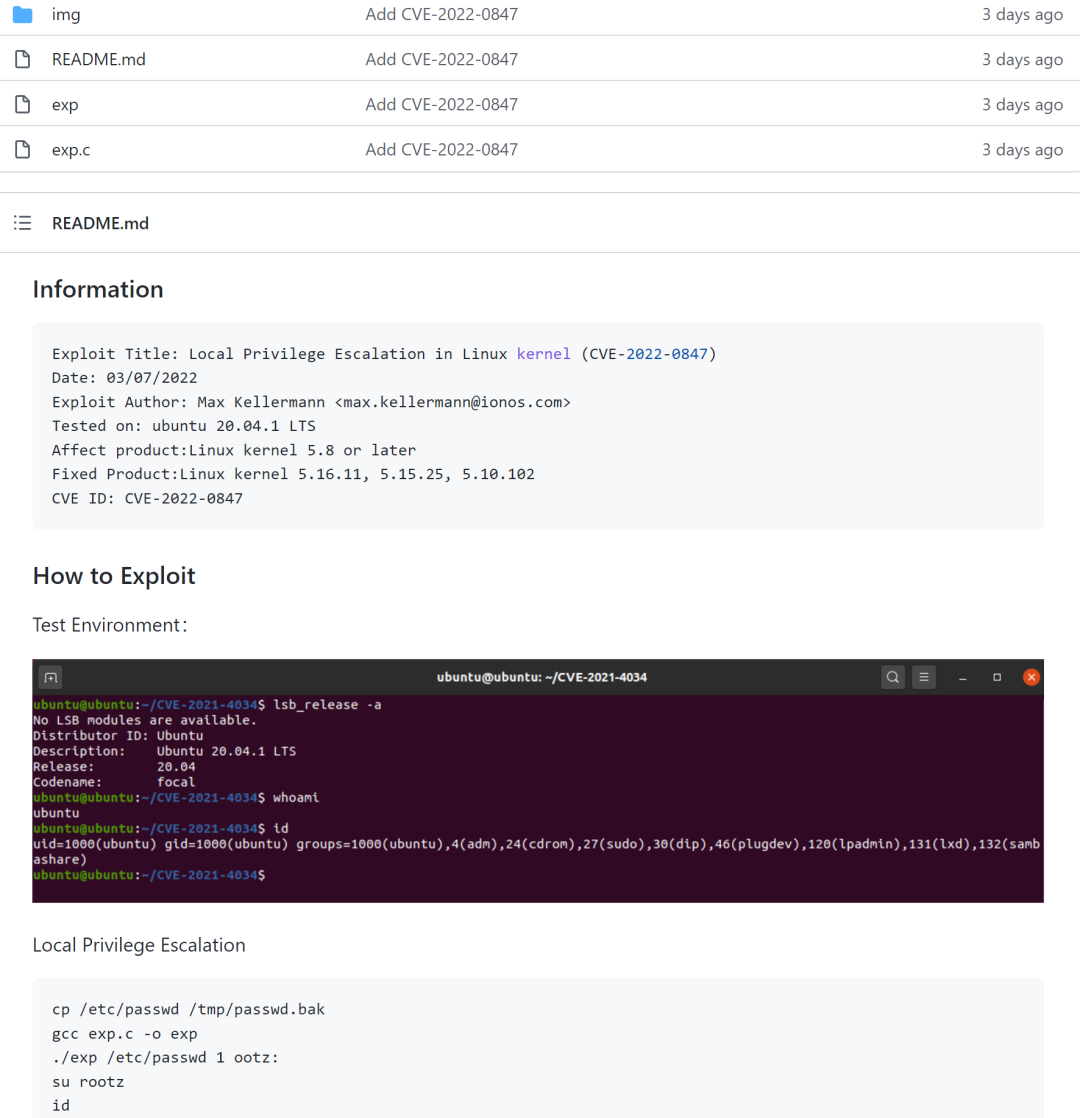Image resolution: width=1080 pixels, height=1118 pixels.
Task: Open the terminal hamburger menu icon
Action: click(924, 677)
